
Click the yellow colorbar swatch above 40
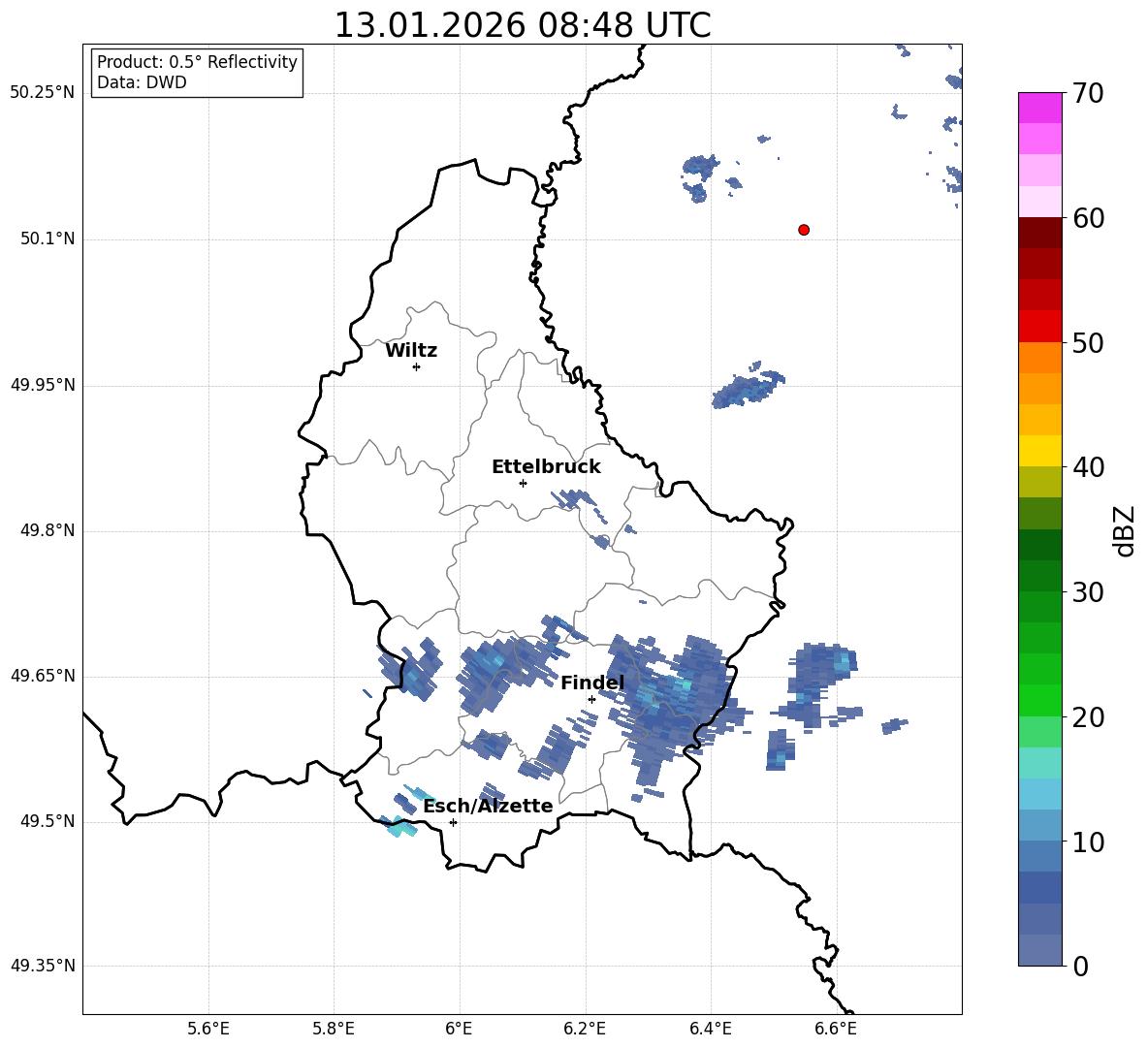(x=1040, y=451)
